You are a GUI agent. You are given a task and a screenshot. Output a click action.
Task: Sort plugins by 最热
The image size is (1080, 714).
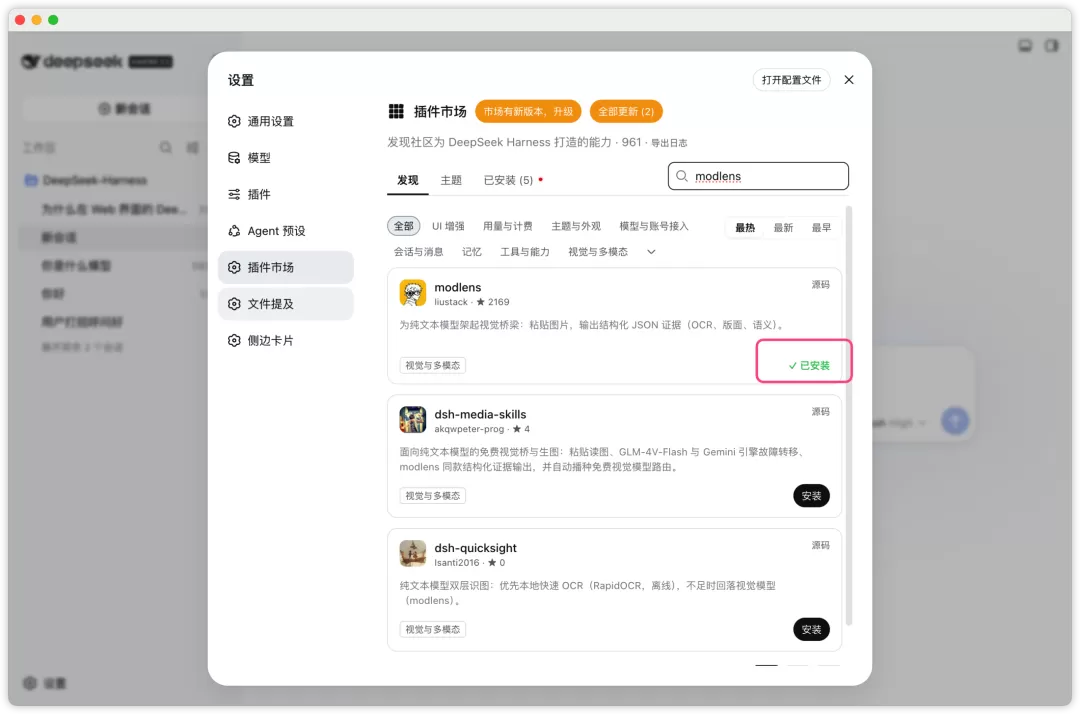coord(745,227)
